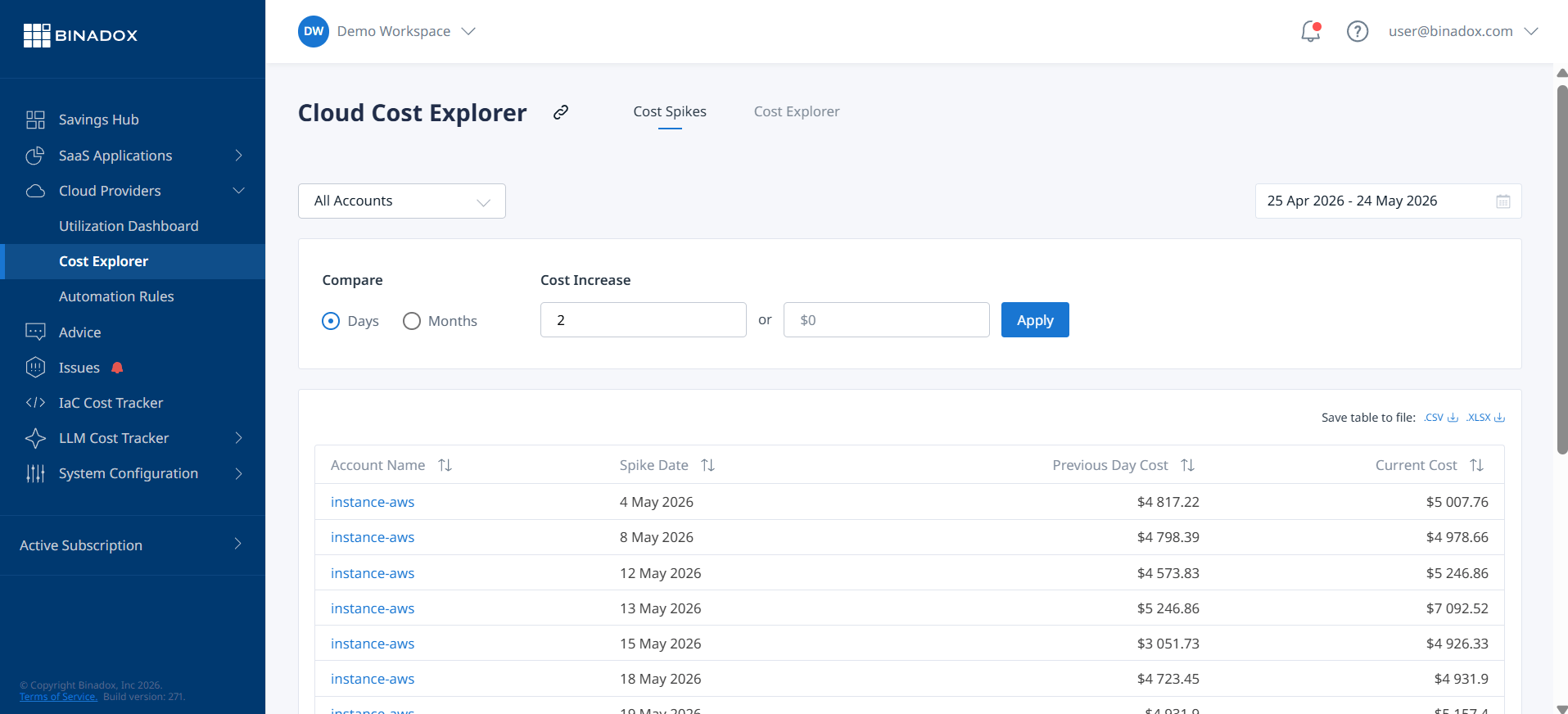This screenshot has height=714, width=1568.
Task: Click the red alert bell beside Issues
Action: tap(117, 368)
